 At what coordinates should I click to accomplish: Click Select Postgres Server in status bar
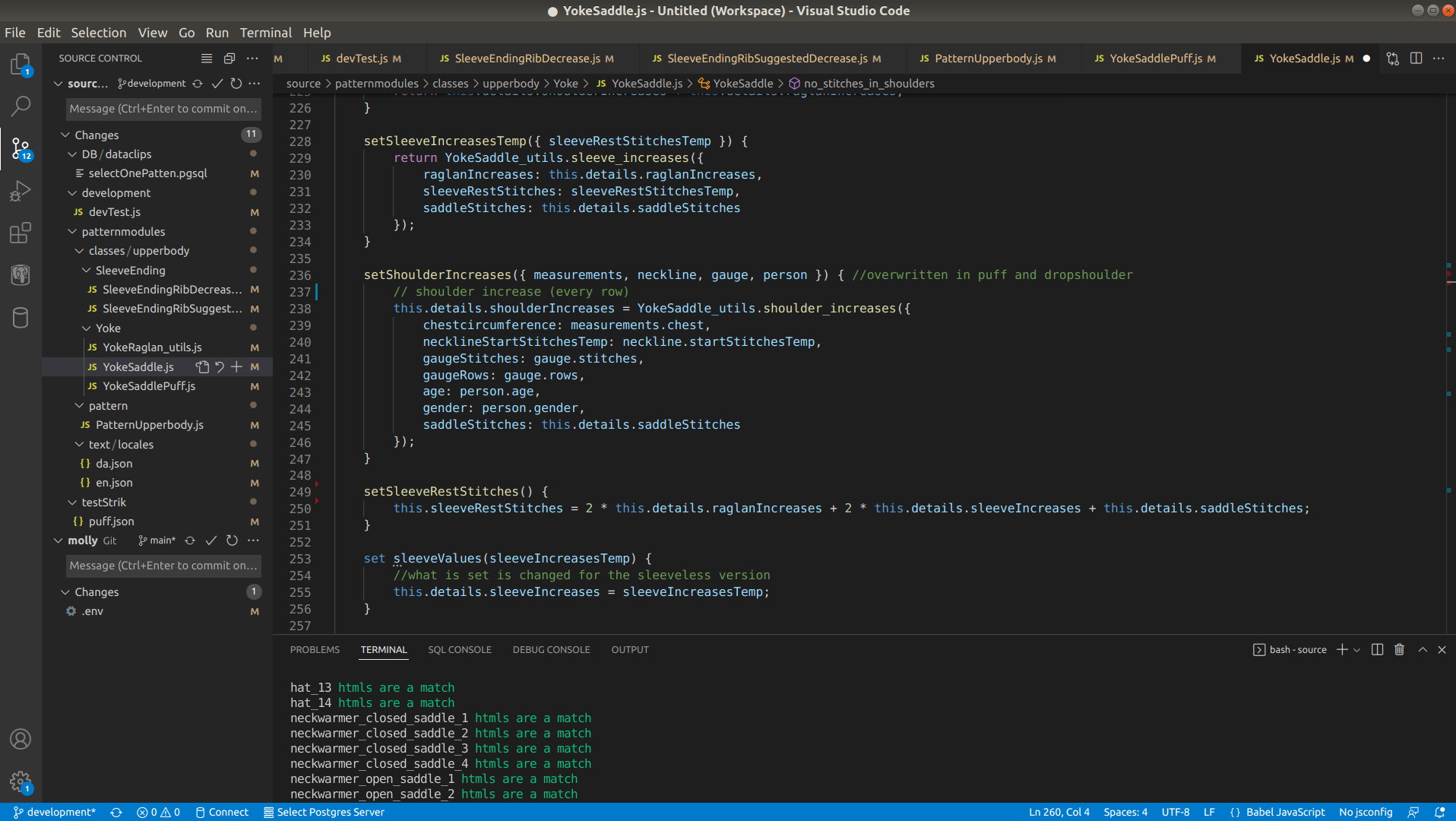324,812
